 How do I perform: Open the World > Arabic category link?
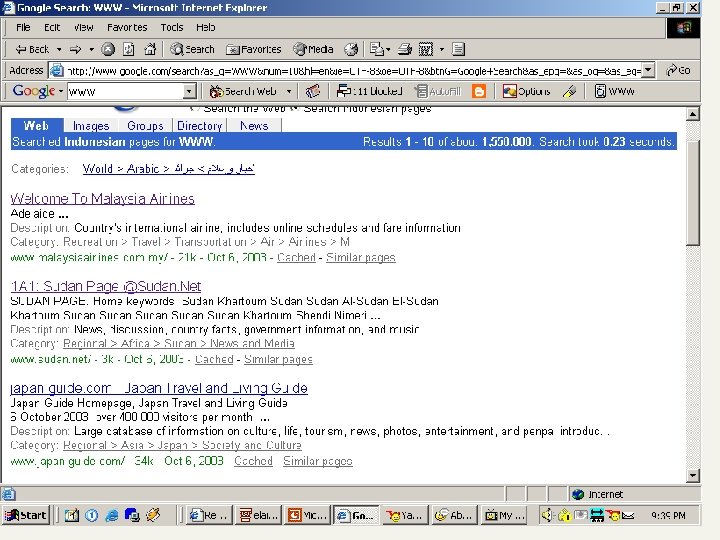click(169, 169)
